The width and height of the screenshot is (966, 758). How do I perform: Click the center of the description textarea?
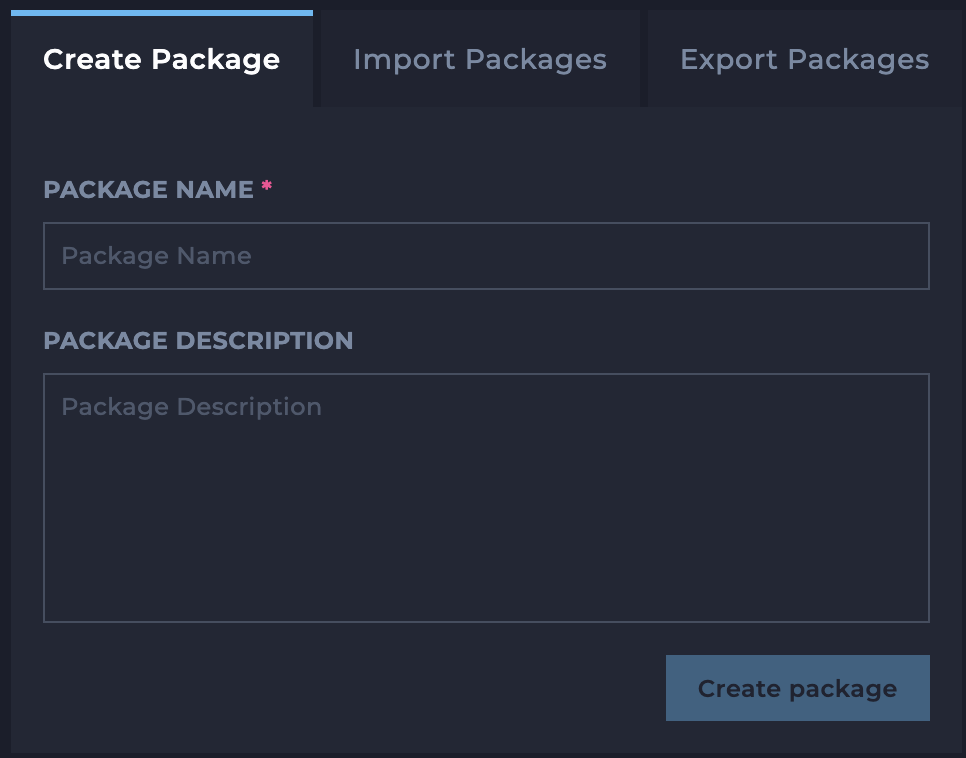click(486, 497)
